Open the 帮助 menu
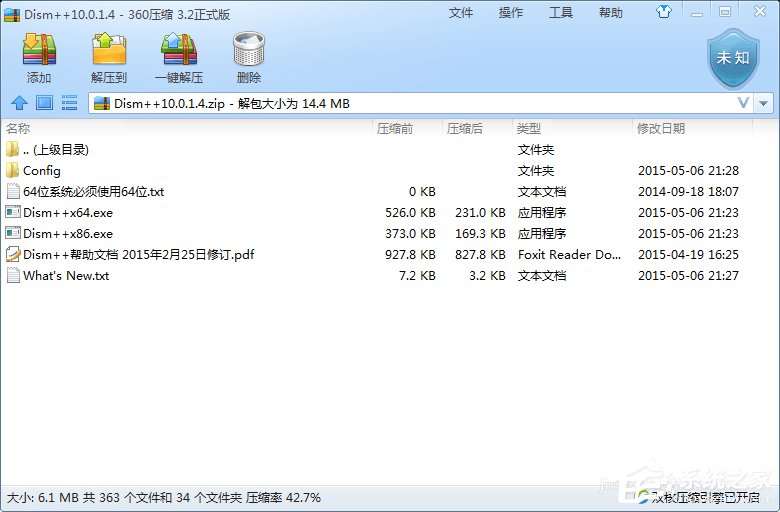The height and width of the screenshot is (512, 780). (x=611, y=12)
